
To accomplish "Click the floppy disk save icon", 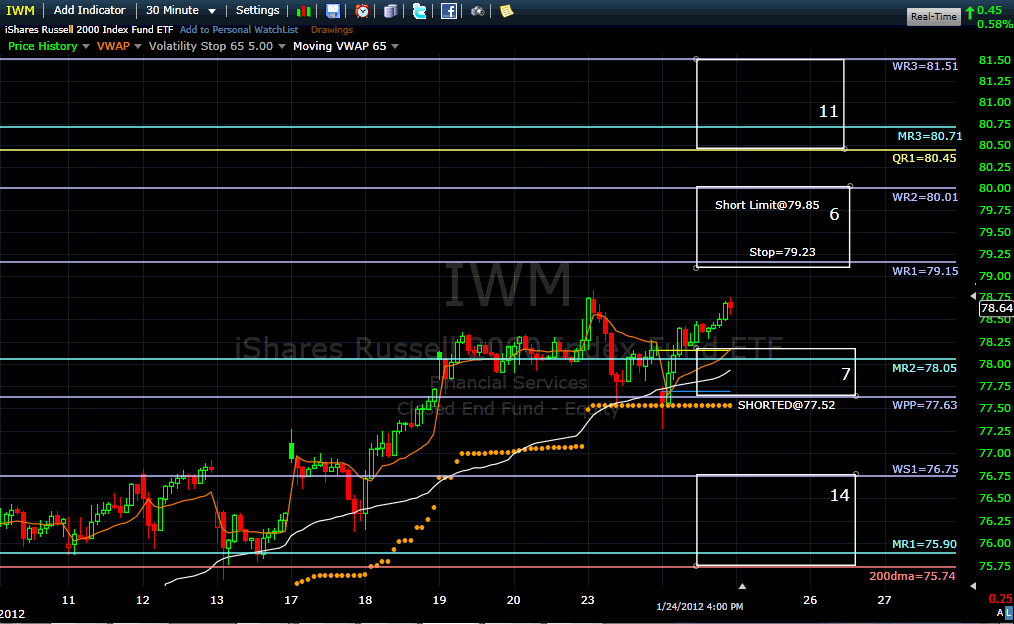I will (332, 10).
